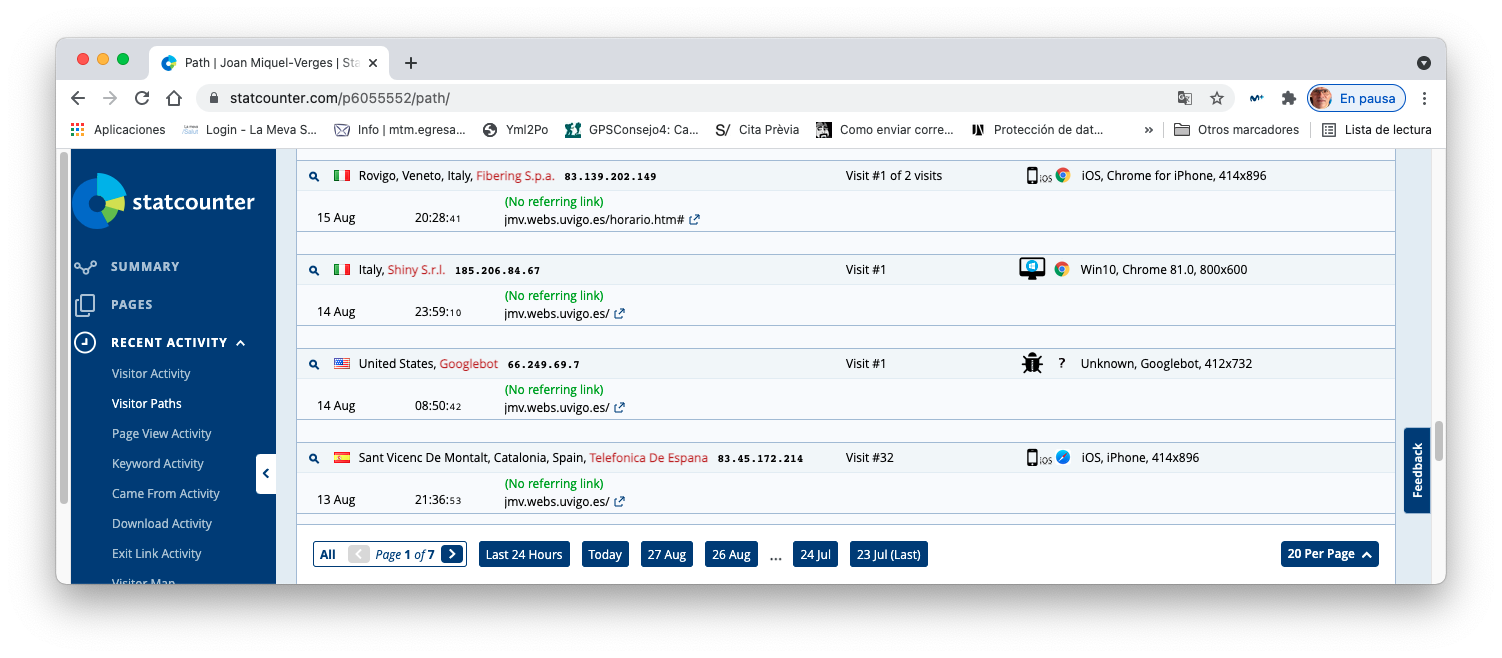Open external link icon for 23:59 visit
1502x658 pixels.
click(x=620, y=314)
